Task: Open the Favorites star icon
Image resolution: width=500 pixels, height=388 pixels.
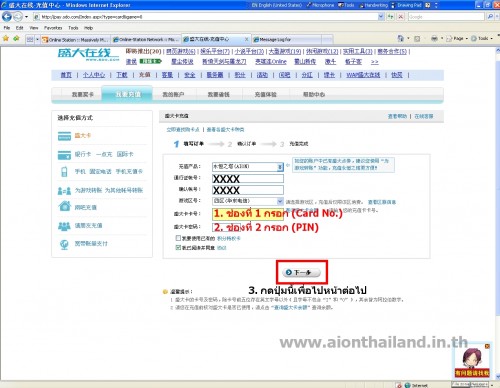Action: (6, 39)
